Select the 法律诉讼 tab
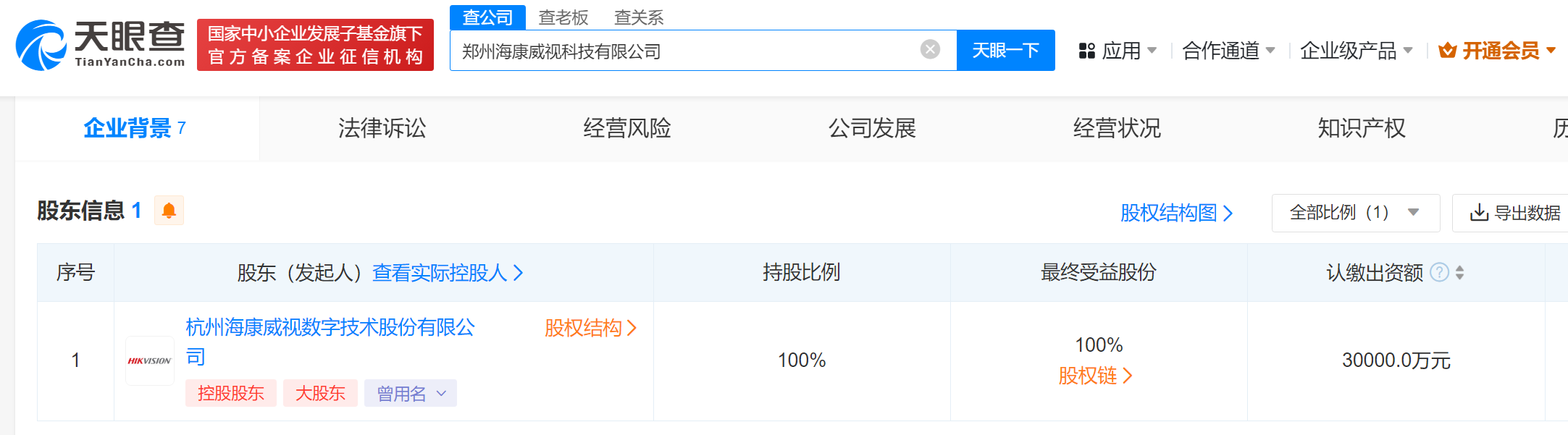 tap(382, 128)
